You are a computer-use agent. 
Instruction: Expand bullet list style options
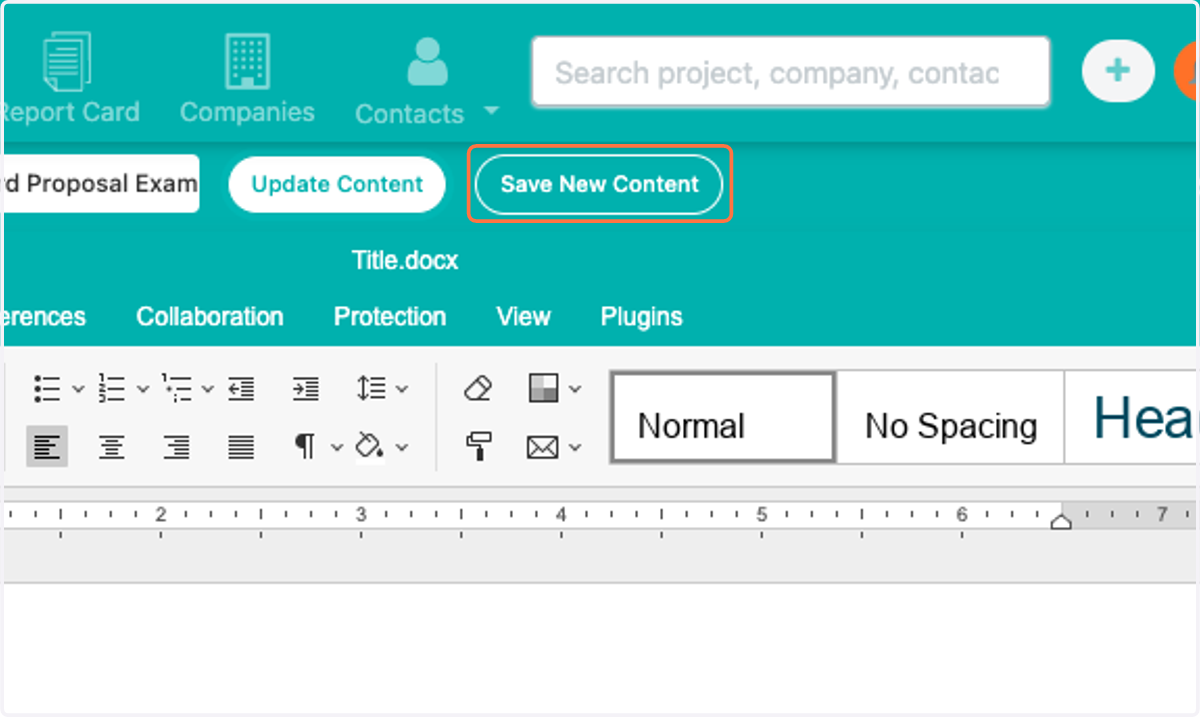click(78, 389)
